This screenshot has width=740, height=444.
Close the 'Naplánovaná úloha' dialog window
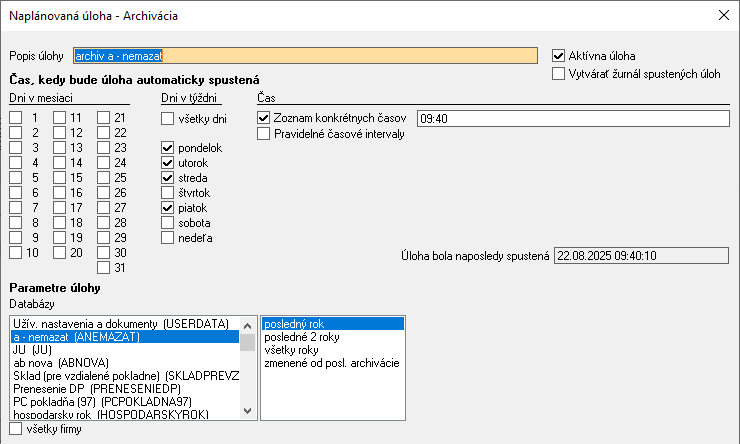click(724, 15)
